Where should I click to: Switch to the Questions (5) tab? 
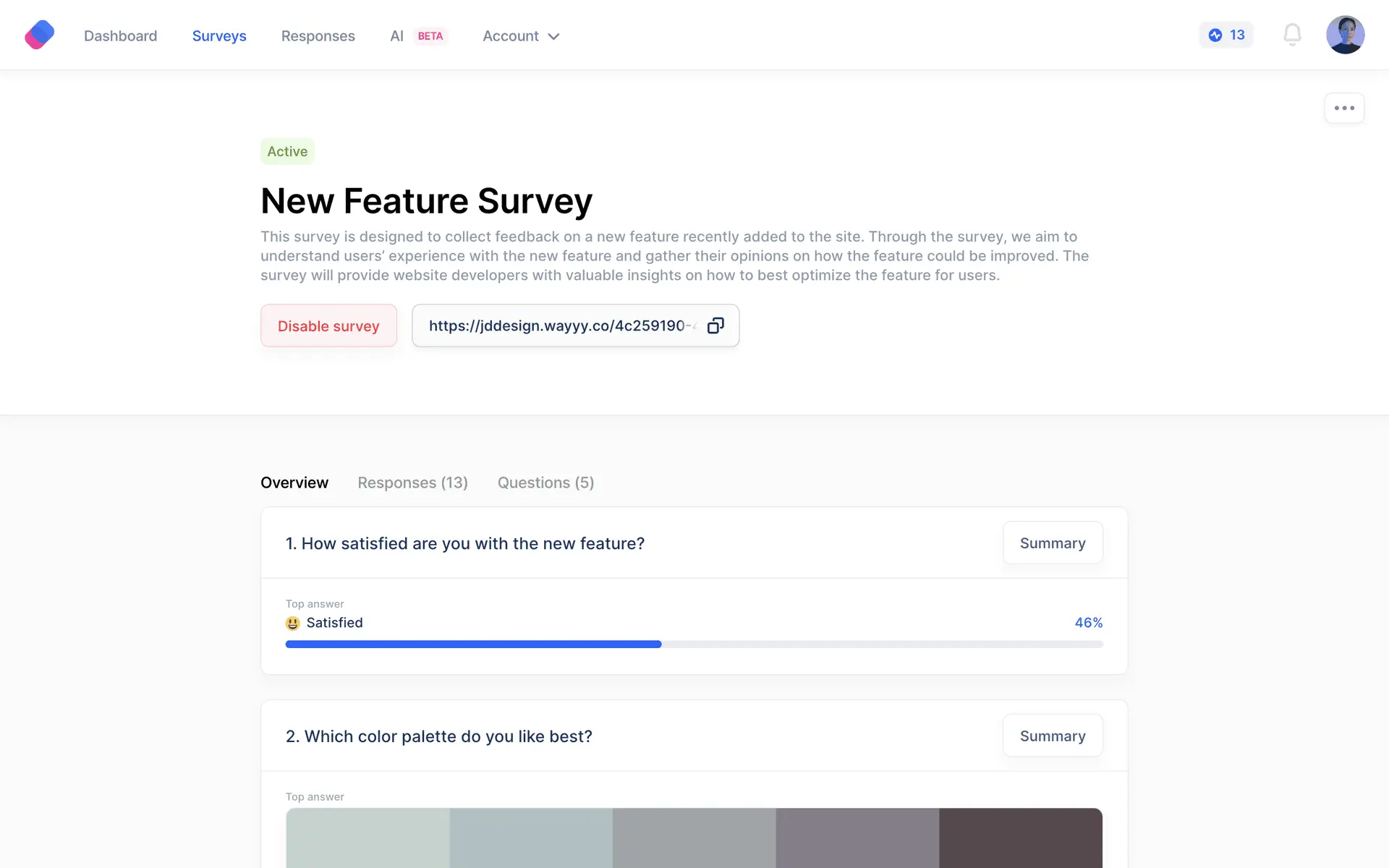click(545, 482)
